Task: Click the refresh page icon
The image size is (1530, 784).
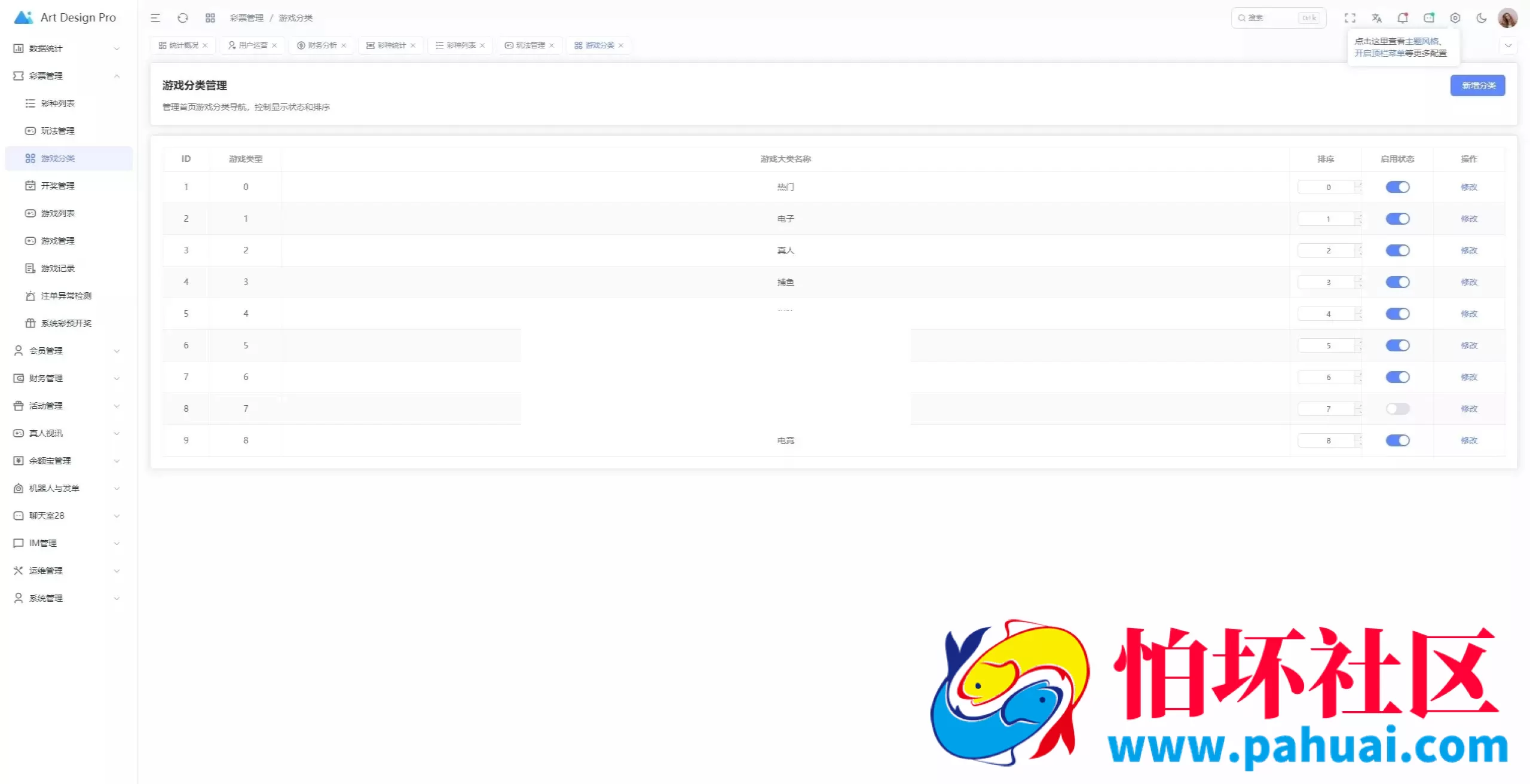Action: pyautogui.click(x=183, y=18)
